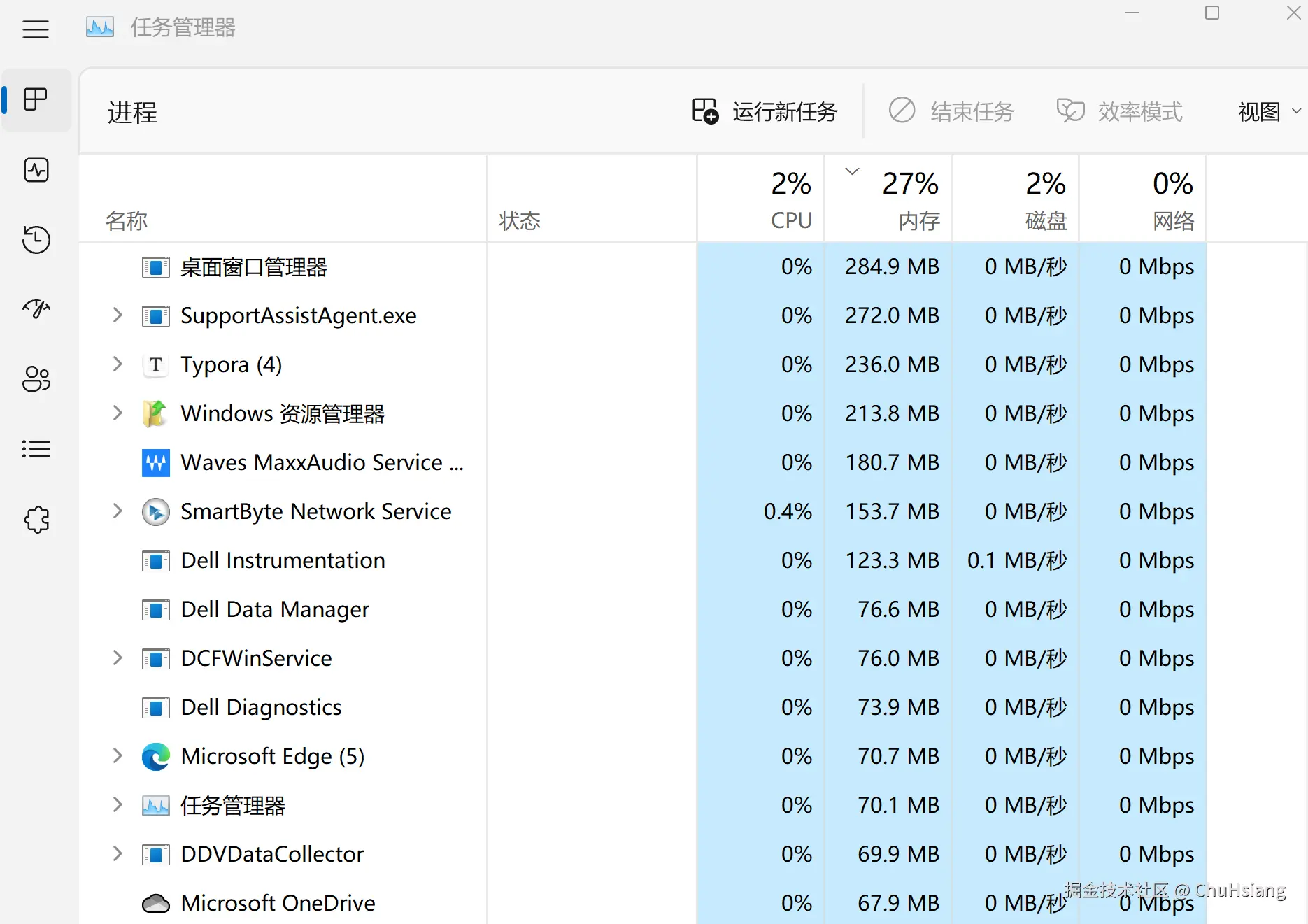The width and height of the screenshot is (1308, 924).
Task: Click the Dell Diagnostics process icon
Action: tap(155, 708)
